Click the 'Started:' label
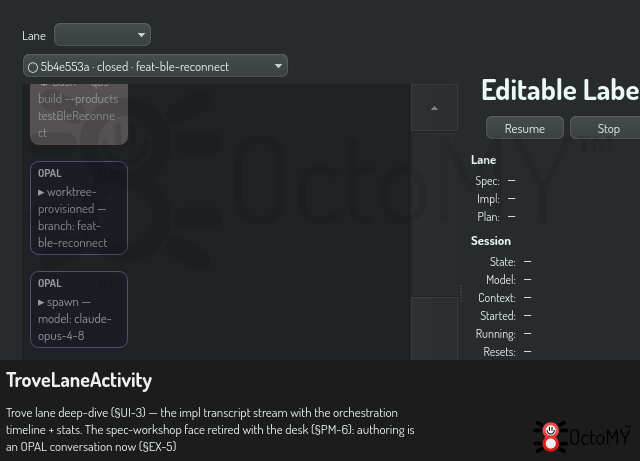 coord(498,316)
